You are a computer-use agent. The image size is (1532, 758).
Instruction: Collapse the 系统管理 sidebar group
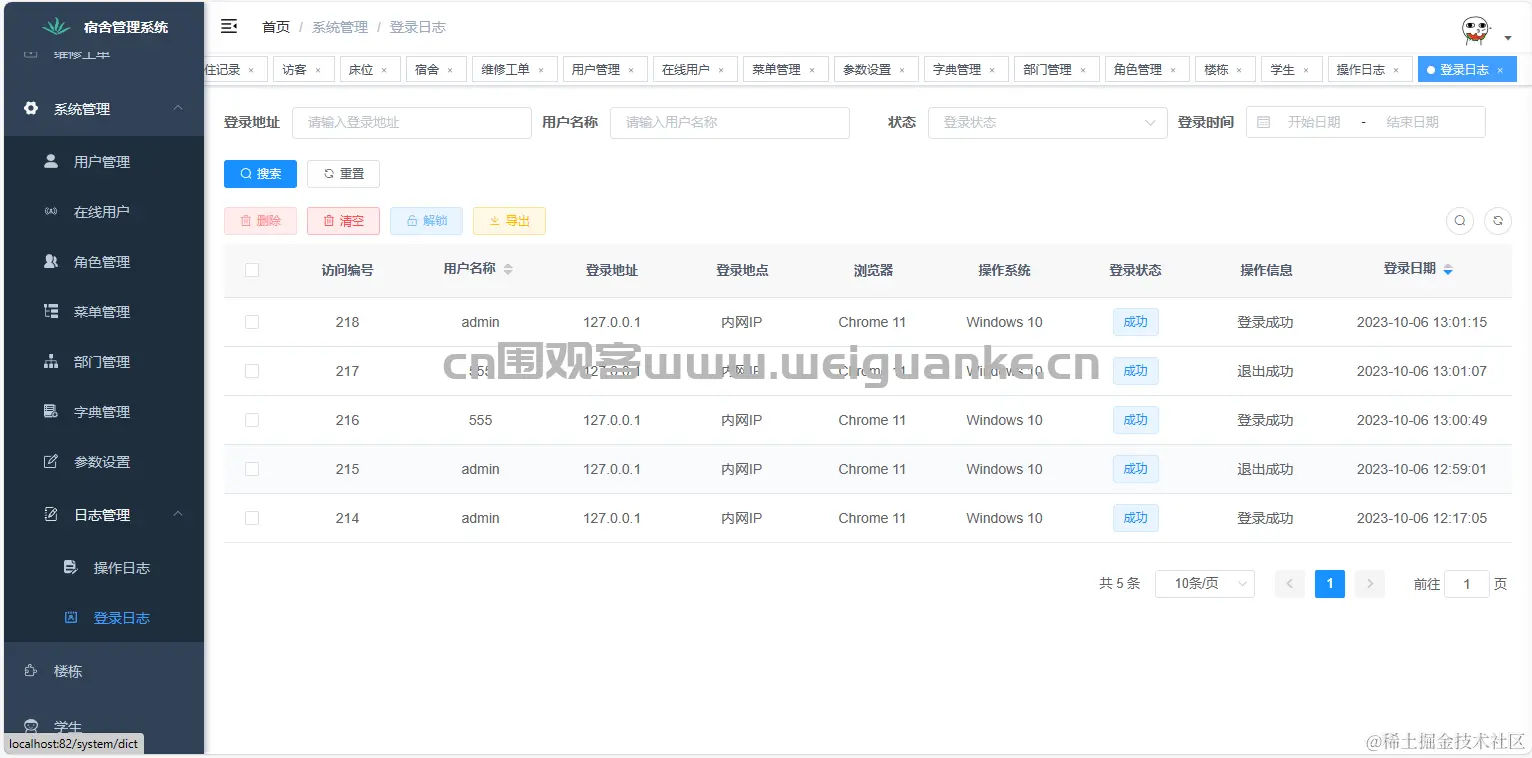coord(104,108)
